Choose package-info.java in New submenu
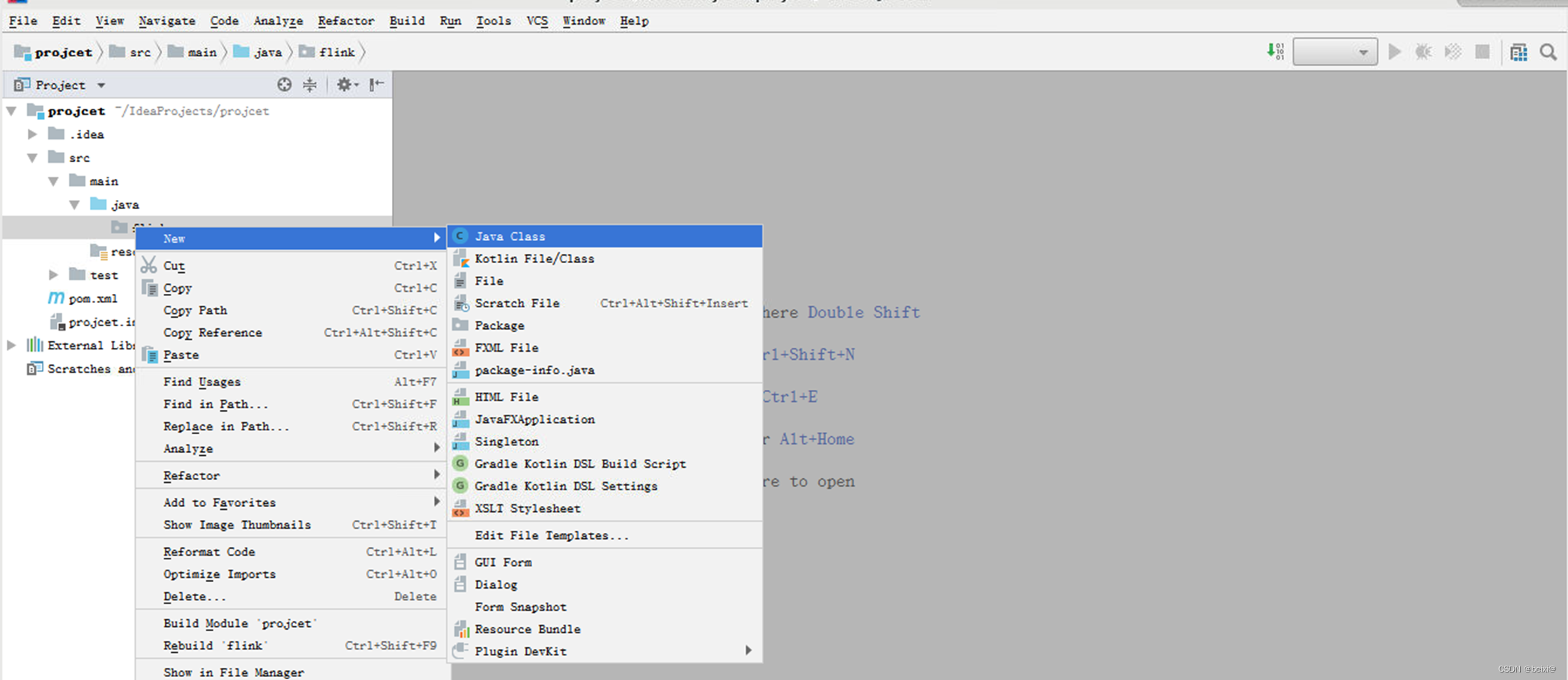The width and height of the screenshot is (1568, 680). point(605,370)
